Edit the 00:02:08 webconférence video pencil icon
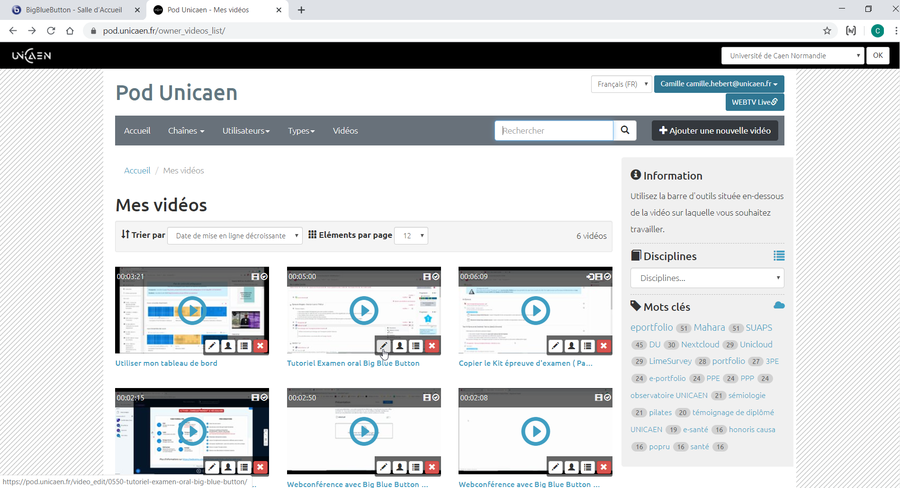Screen dimensions: 900x488 (x=555, y=467)
